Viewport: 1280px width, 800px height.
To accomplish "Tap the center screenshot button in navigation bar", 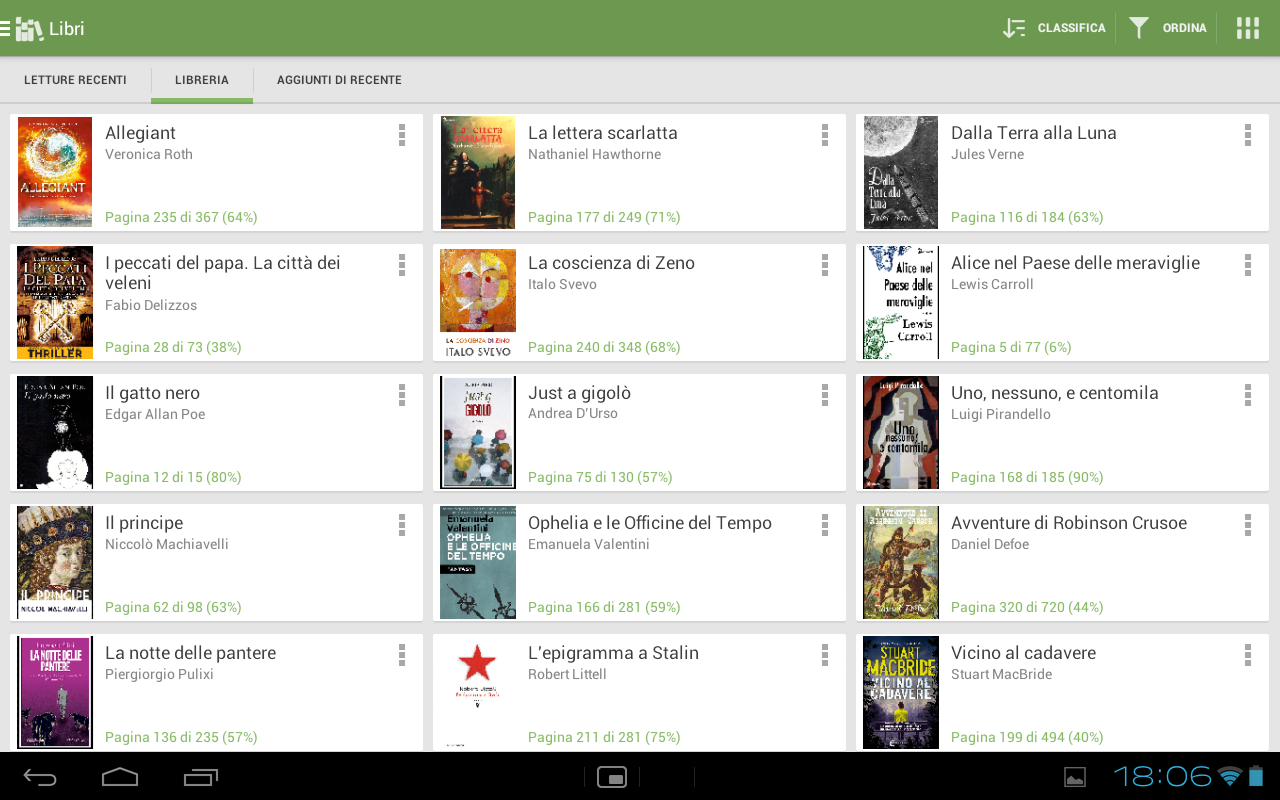I will point(612,777).
